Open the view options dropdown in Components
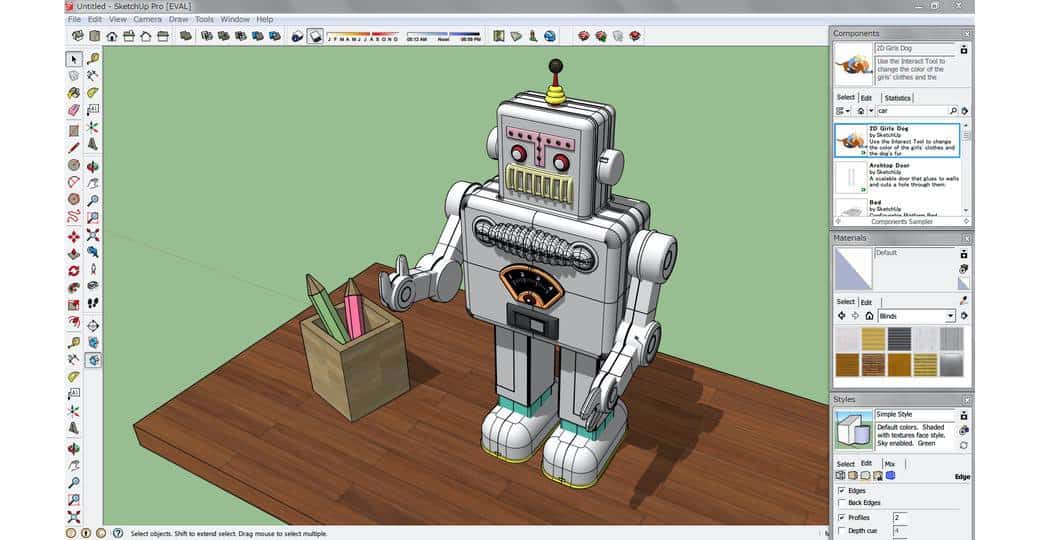The height and width of the screenshot is (540, 1040). (x=843, y=111)
